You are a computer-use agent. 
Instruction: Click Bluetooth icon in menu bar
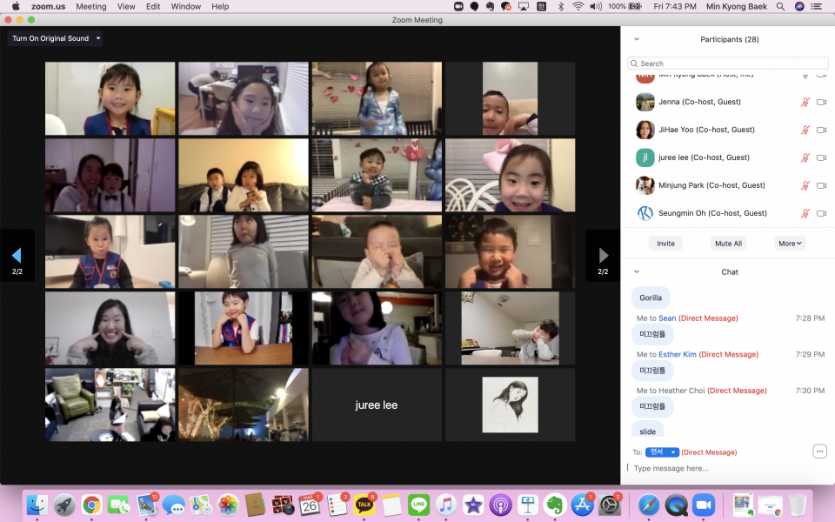[561, 6]
